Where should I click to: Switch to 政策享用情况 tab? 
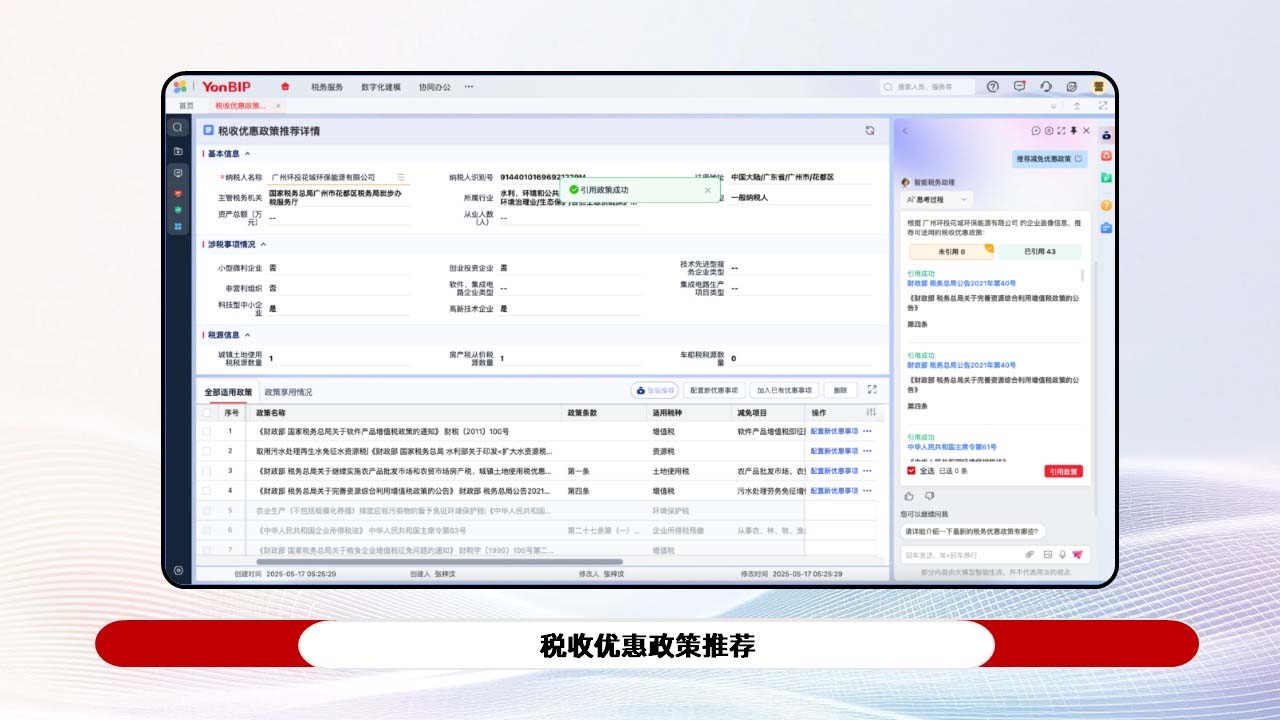tap(288, 392)
